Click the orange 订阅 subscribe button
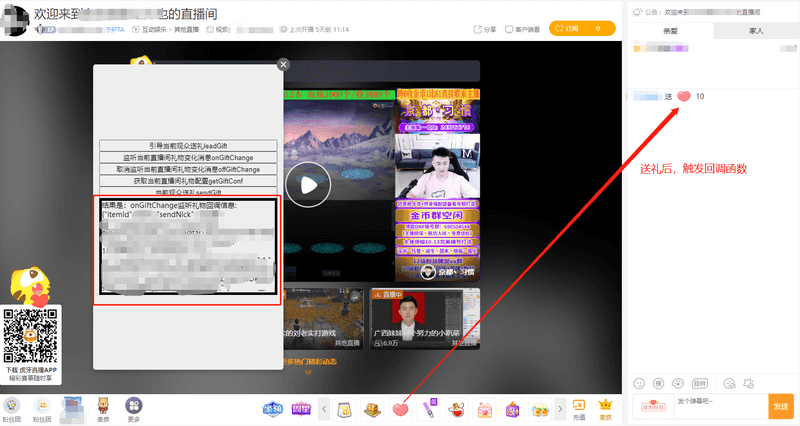 (x=582, y=29)
